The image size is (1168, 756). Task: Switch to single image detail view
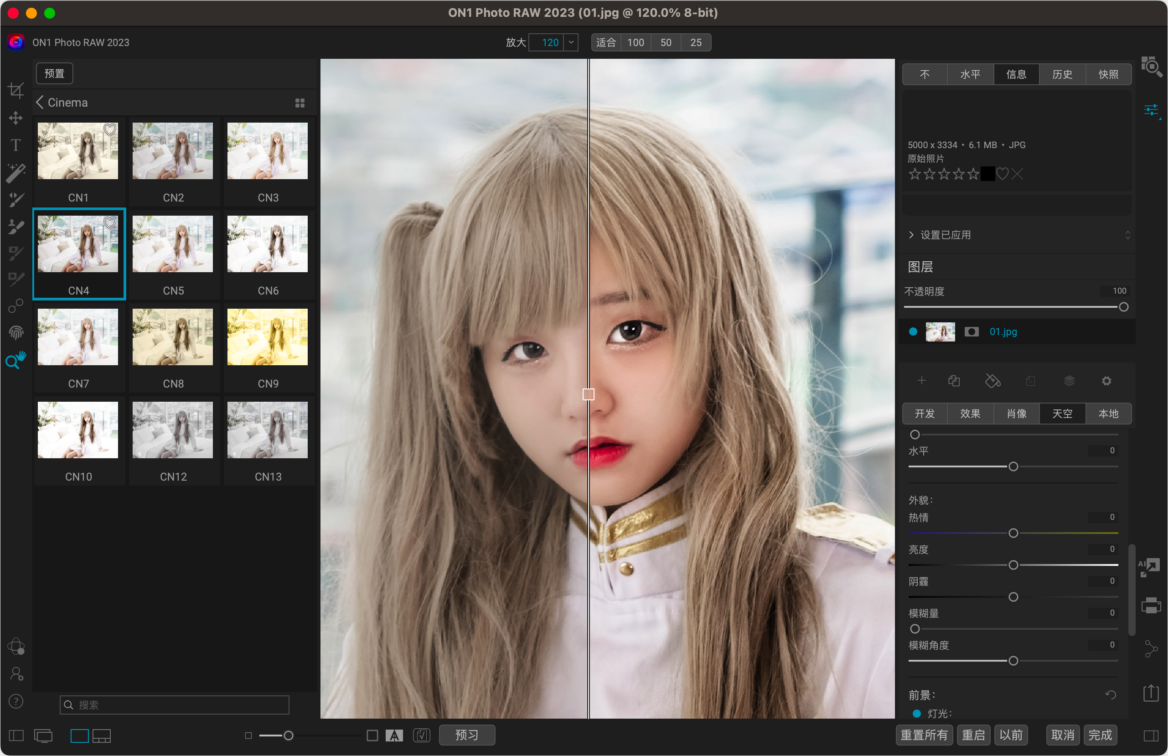(x=80, y=736)
